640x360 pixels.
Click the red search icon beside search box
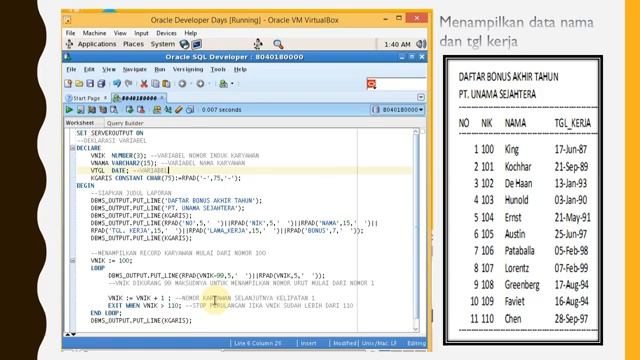pyautogui.click(x=371, y=84)
